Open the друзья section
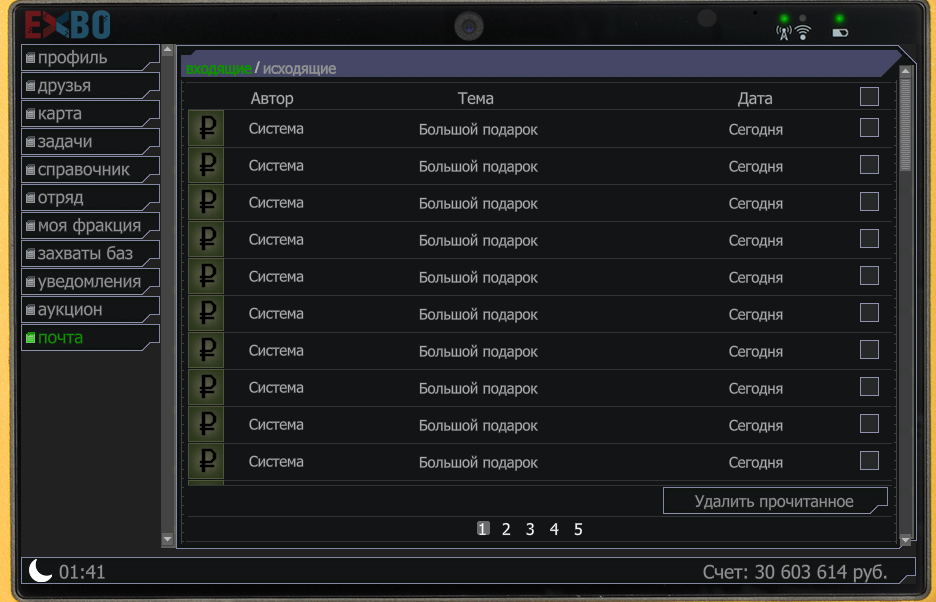The height and width of the screenshot is (602, 936). [90, 85]
